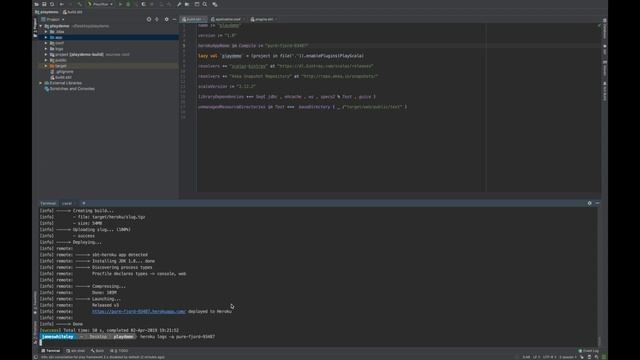Expand External Libraries node
Image resolution: width=640 pixels, height=360 pixels.
[x=41, y=83]
